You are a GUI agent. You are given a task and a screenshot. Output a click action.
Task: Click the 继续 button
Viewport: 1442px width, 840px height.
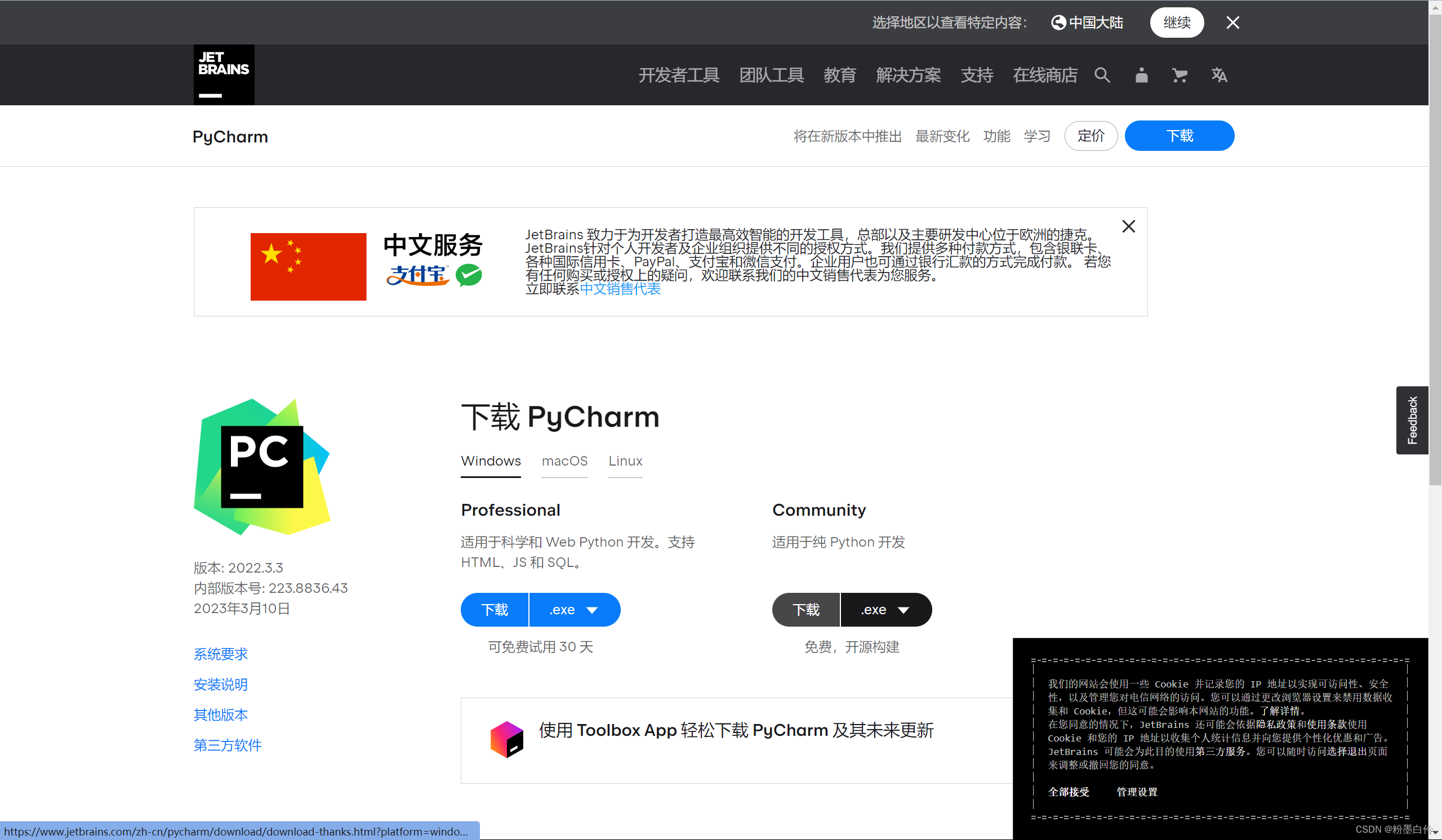(1177, 23)
